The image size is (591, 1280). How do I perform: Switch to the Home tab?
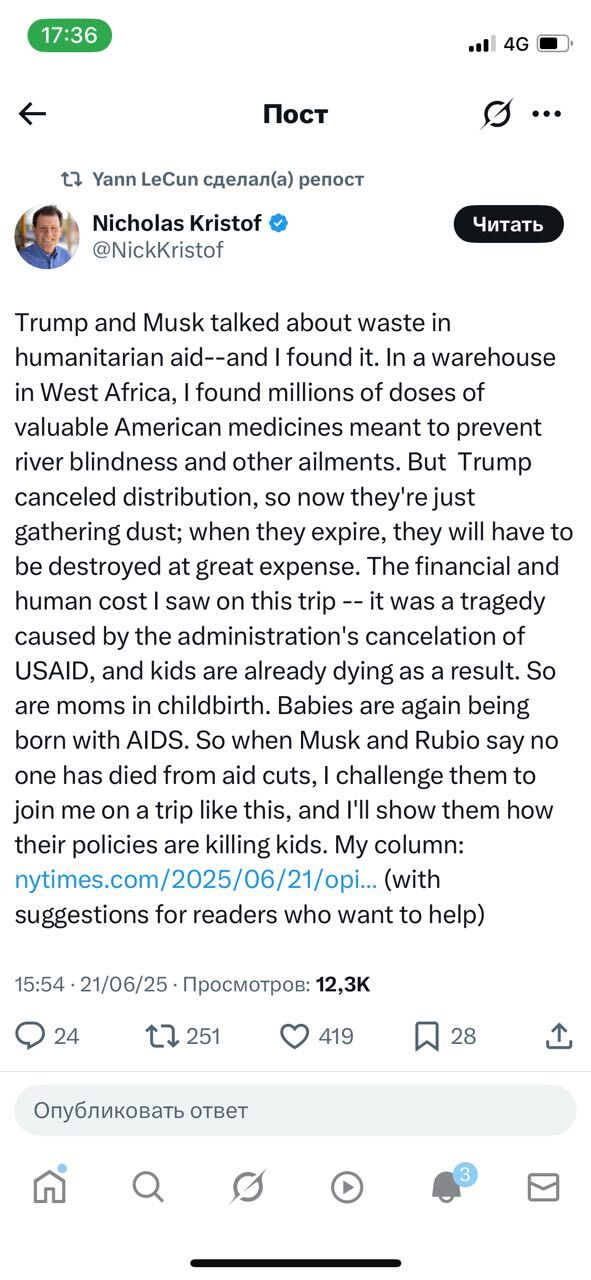coord(49,1186)
